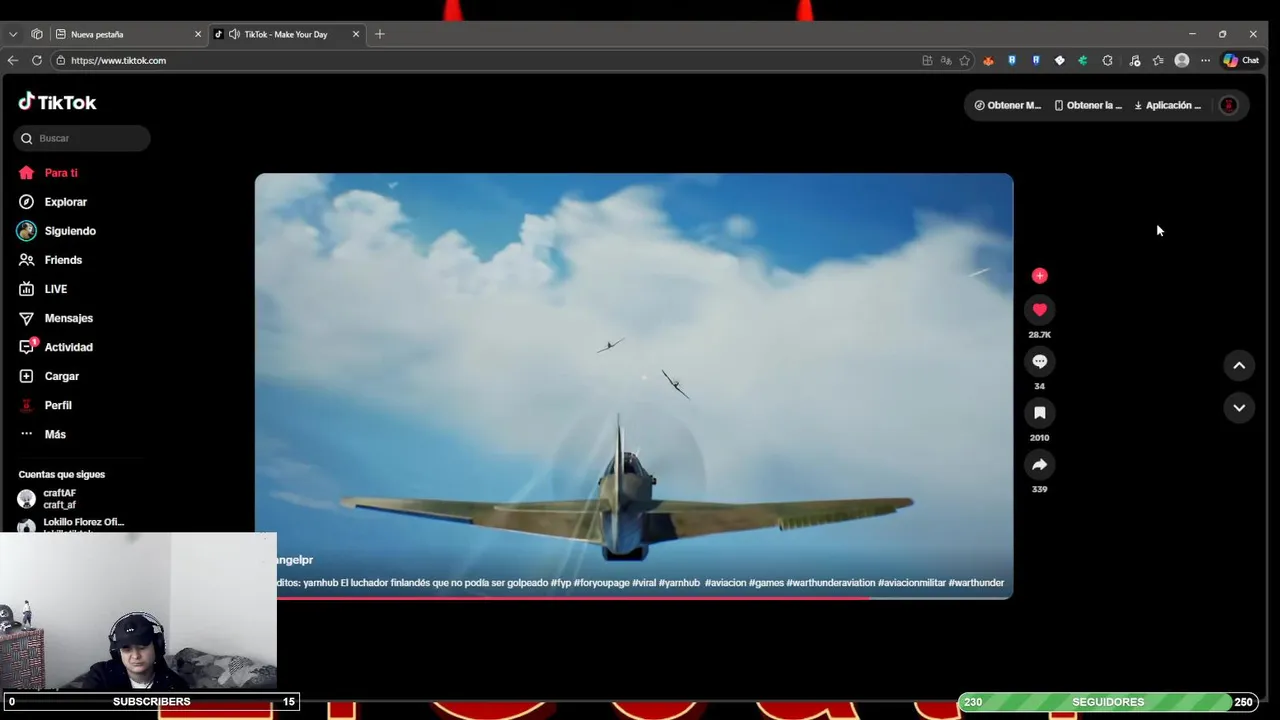Open the comments bubble icon
The height and width of the screenshot is (720, 1280).
pos(1039,361)
